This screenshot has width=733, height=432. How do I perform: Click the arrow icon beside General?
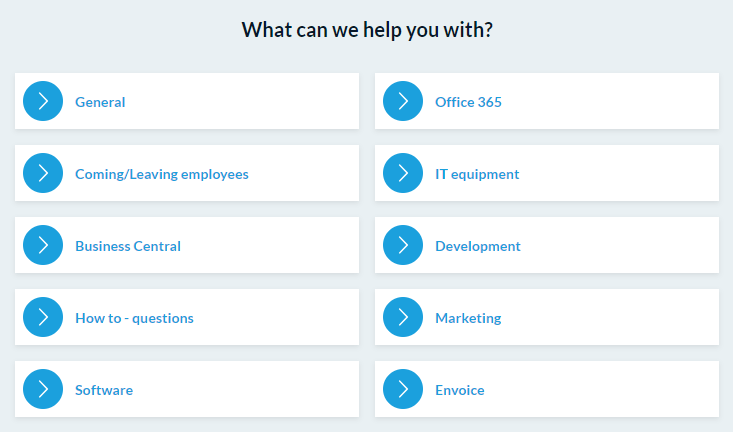pyautogui.click(x=43, y=101)
